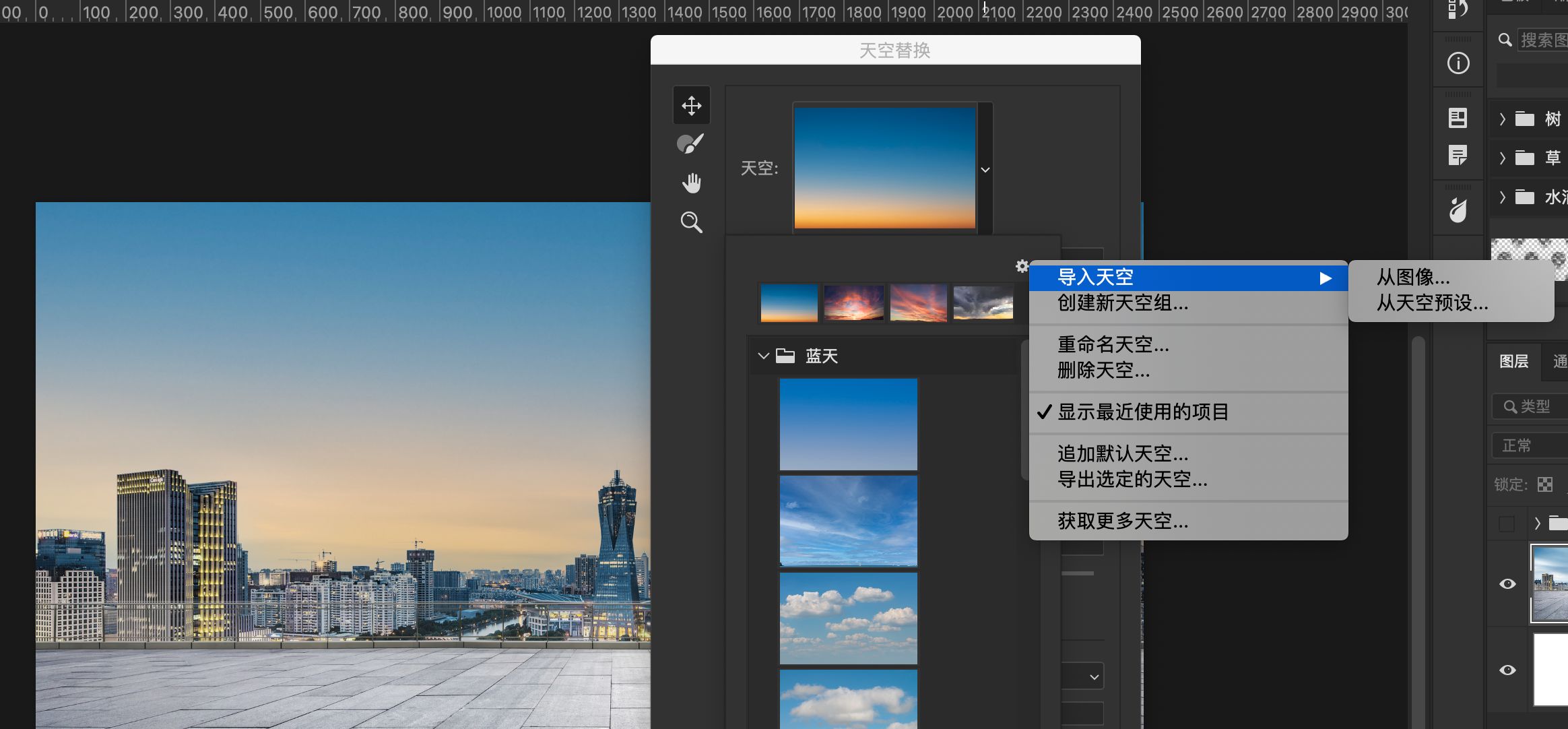Select the large cumulus cloud sky preset
Screen dimensions: 1568x729
849,699
